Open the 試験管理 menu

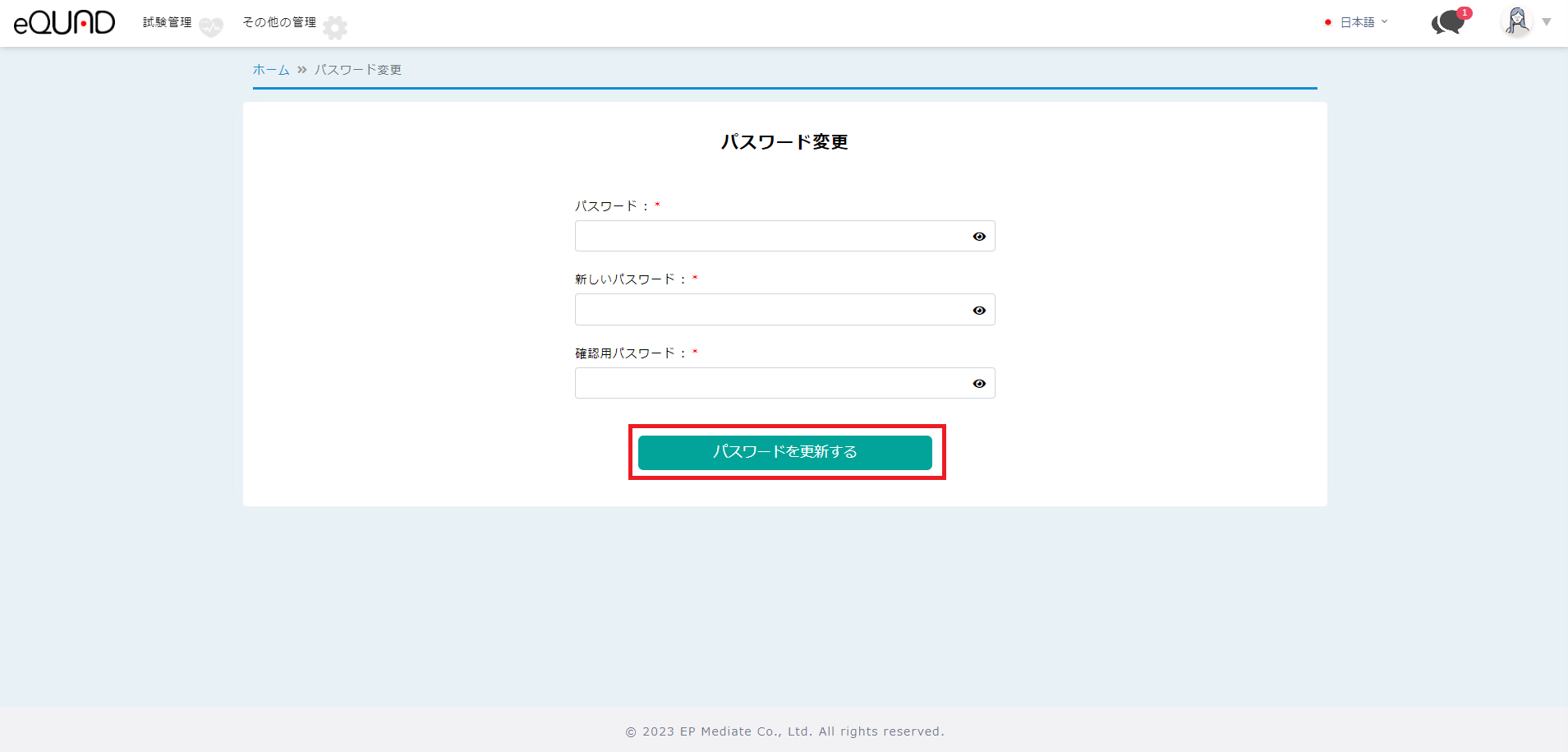point(168,22)
